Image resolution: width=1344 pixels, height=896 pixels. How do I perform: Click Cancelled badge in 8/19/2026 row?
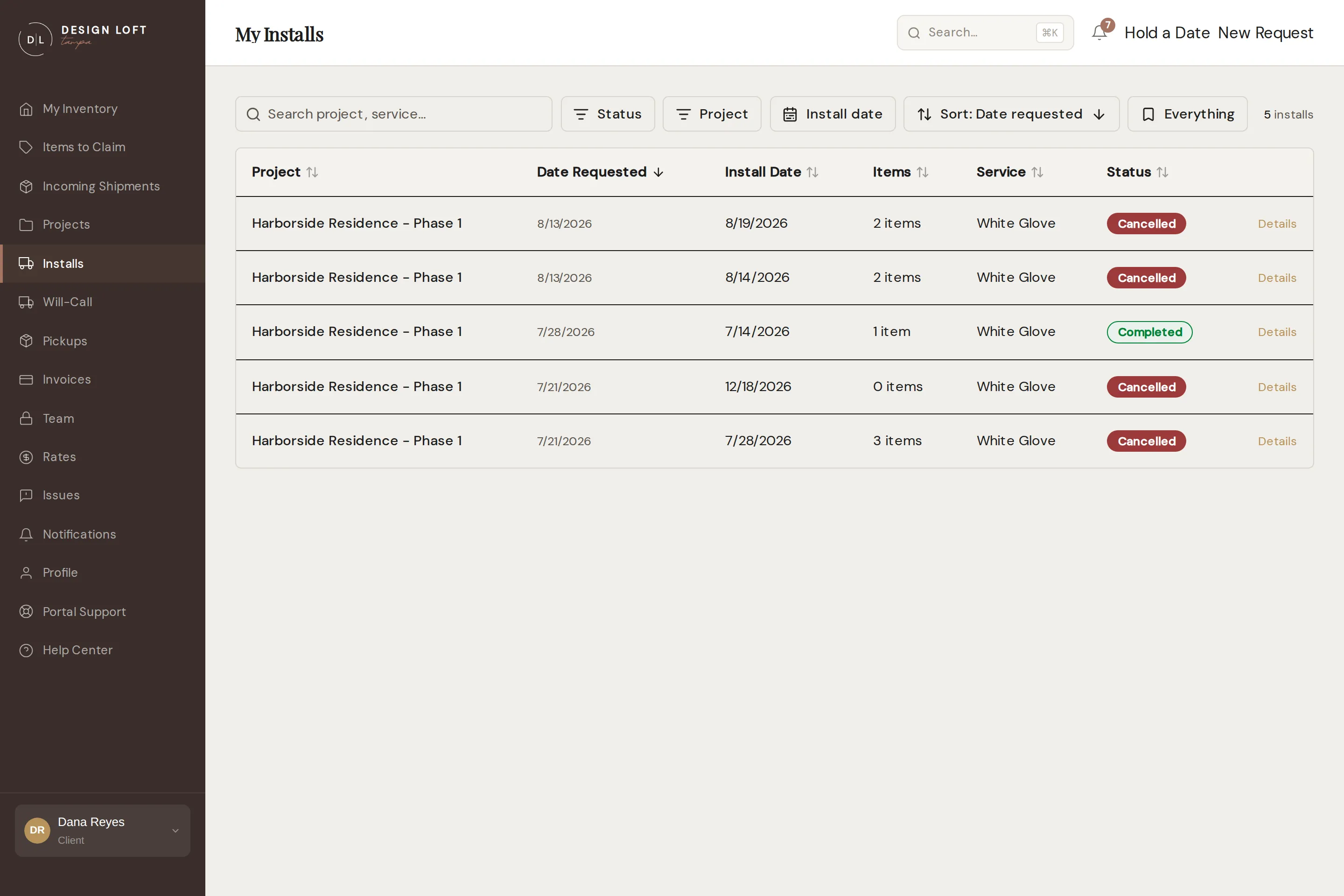(x=1146, y=224)
